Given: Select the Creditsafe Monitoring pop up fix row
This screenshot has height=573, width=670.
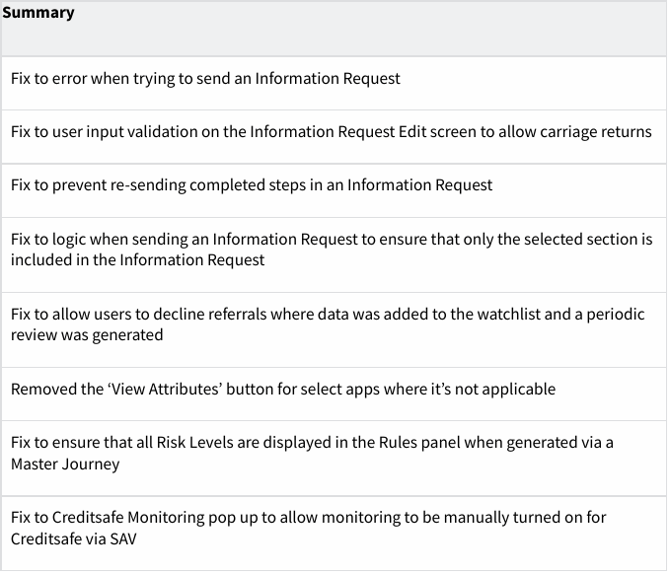Looking at the screenshot, I should (308, 528).
